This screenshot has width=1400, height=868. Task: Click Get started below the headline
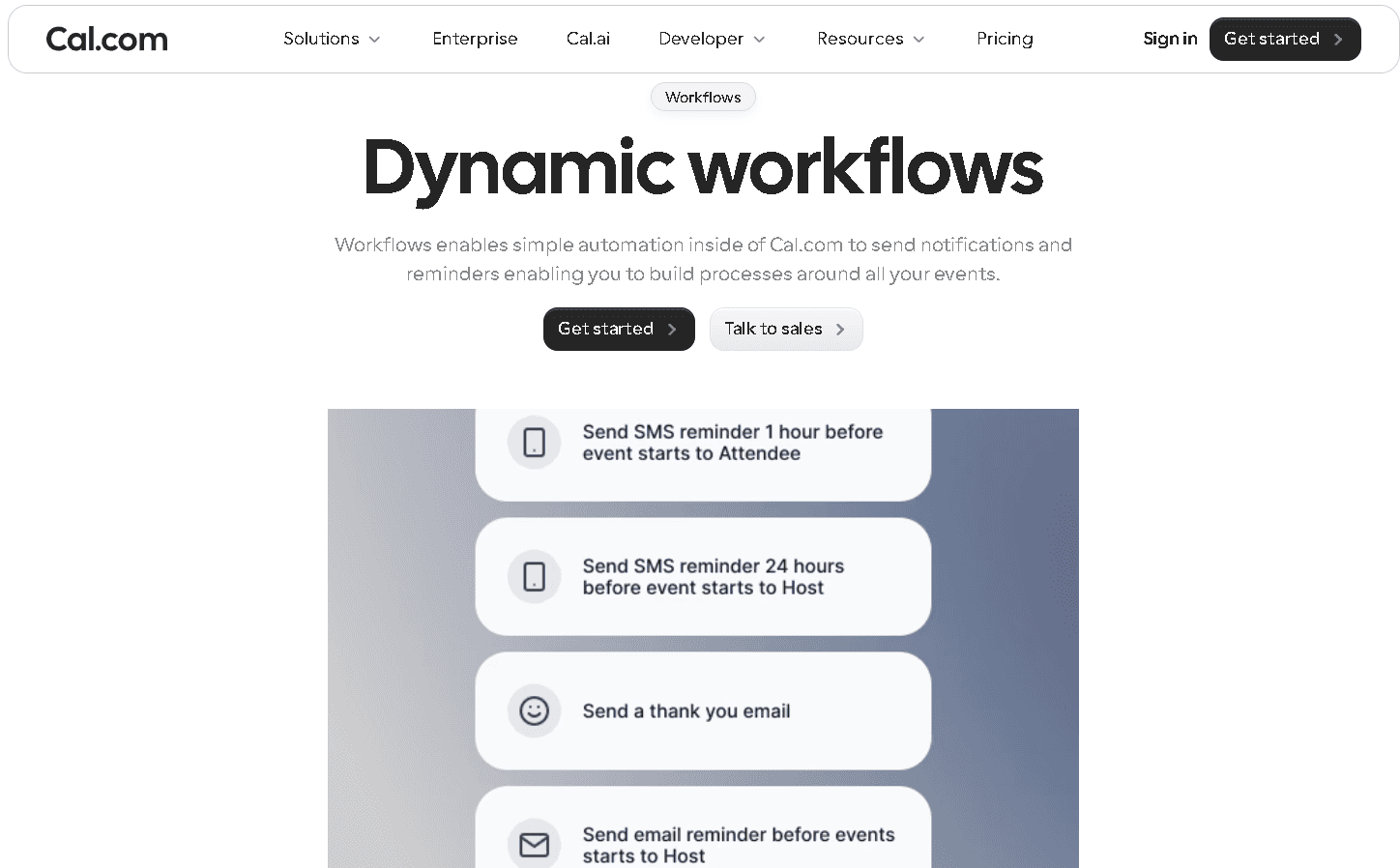(x=619, y=329)
